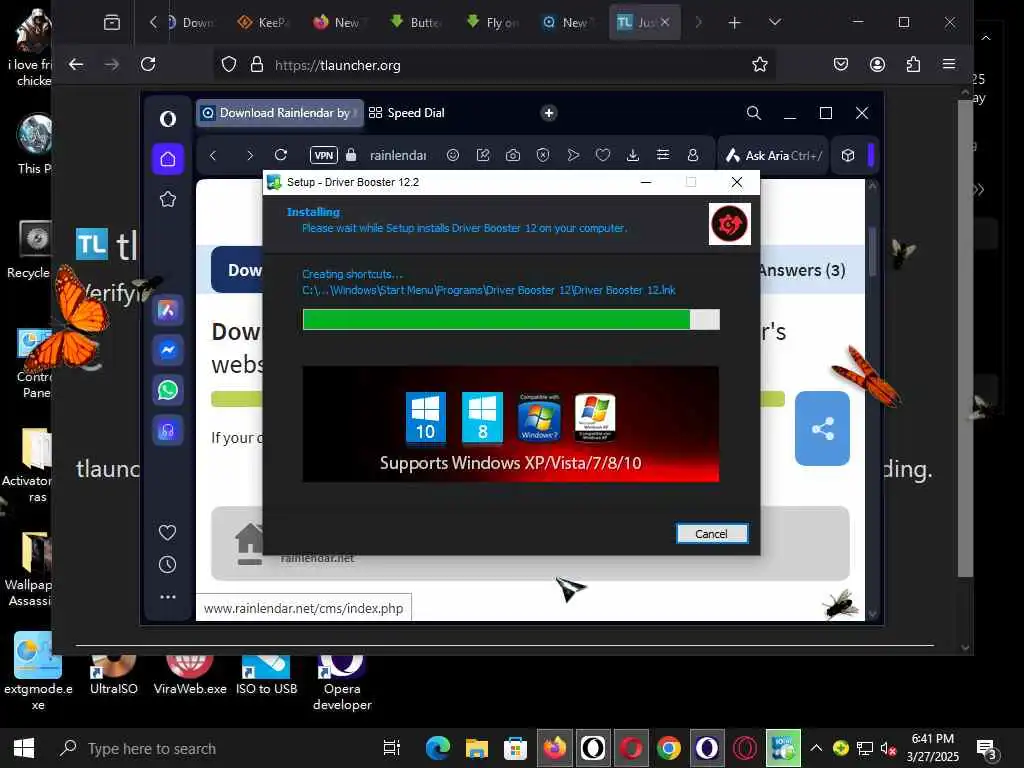Click the Windows 8 logo in setup banner
The height and width of the screenshot is (768, 1024).
[x=482, y=417]
